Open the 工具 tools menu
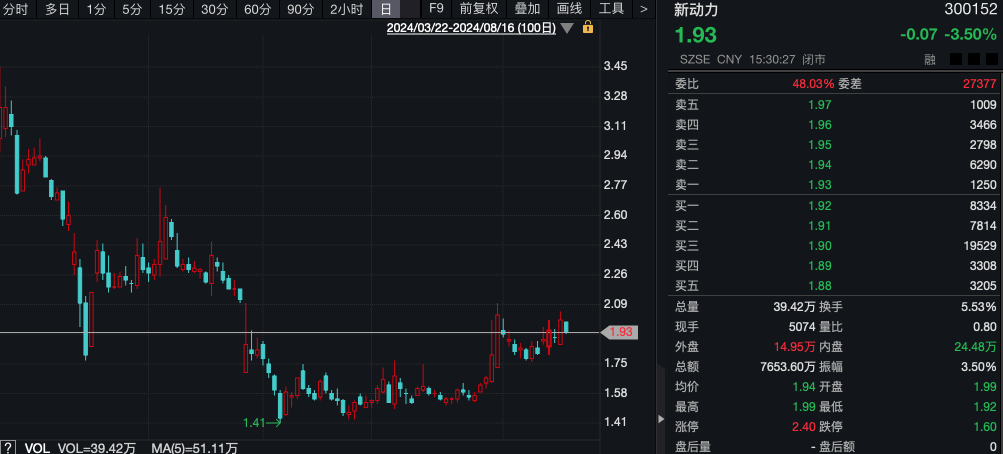This screenshot has height=454, width=1003. (x=611, y=9)
